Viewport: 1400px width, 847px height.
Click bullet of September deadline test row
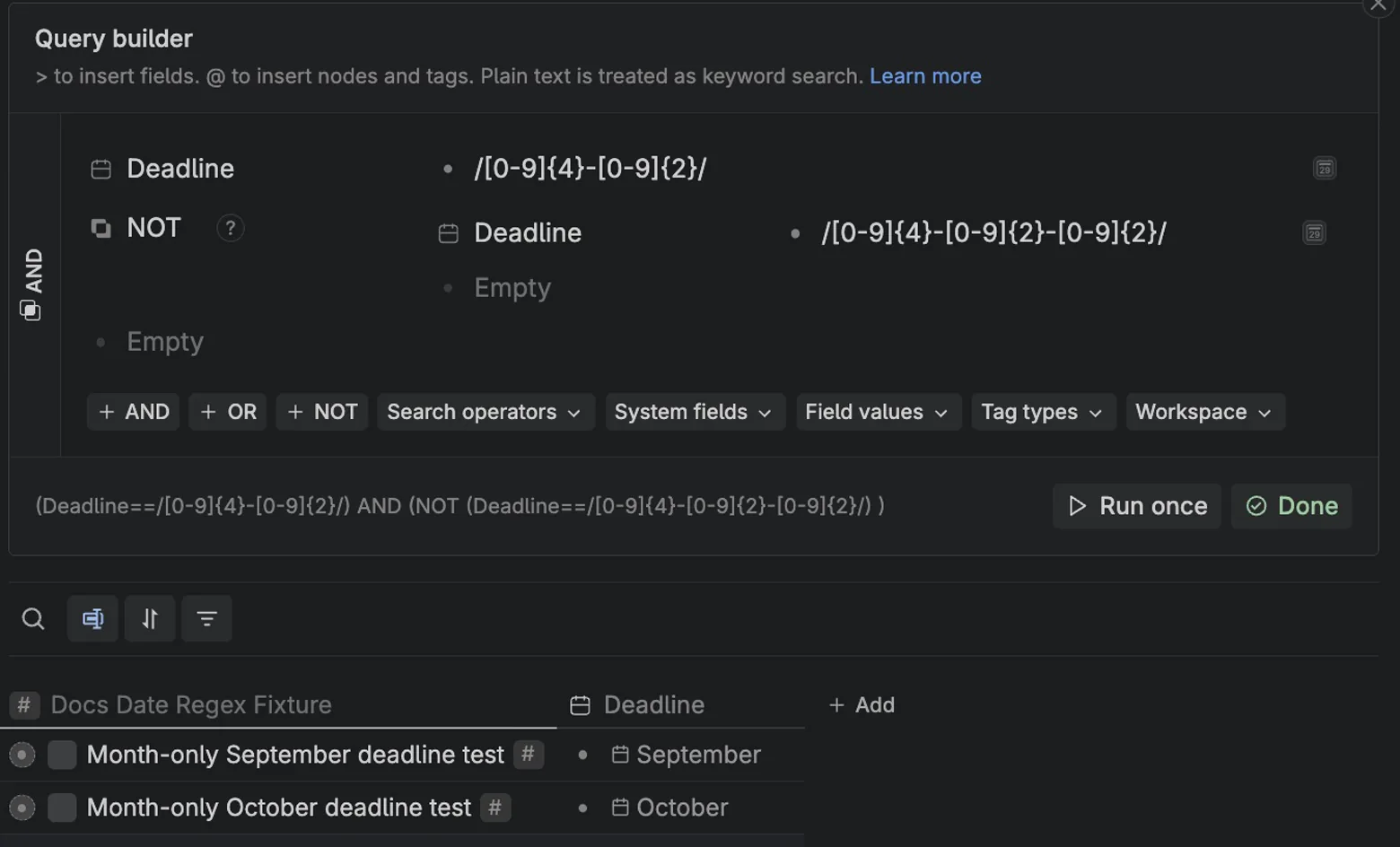22,755
